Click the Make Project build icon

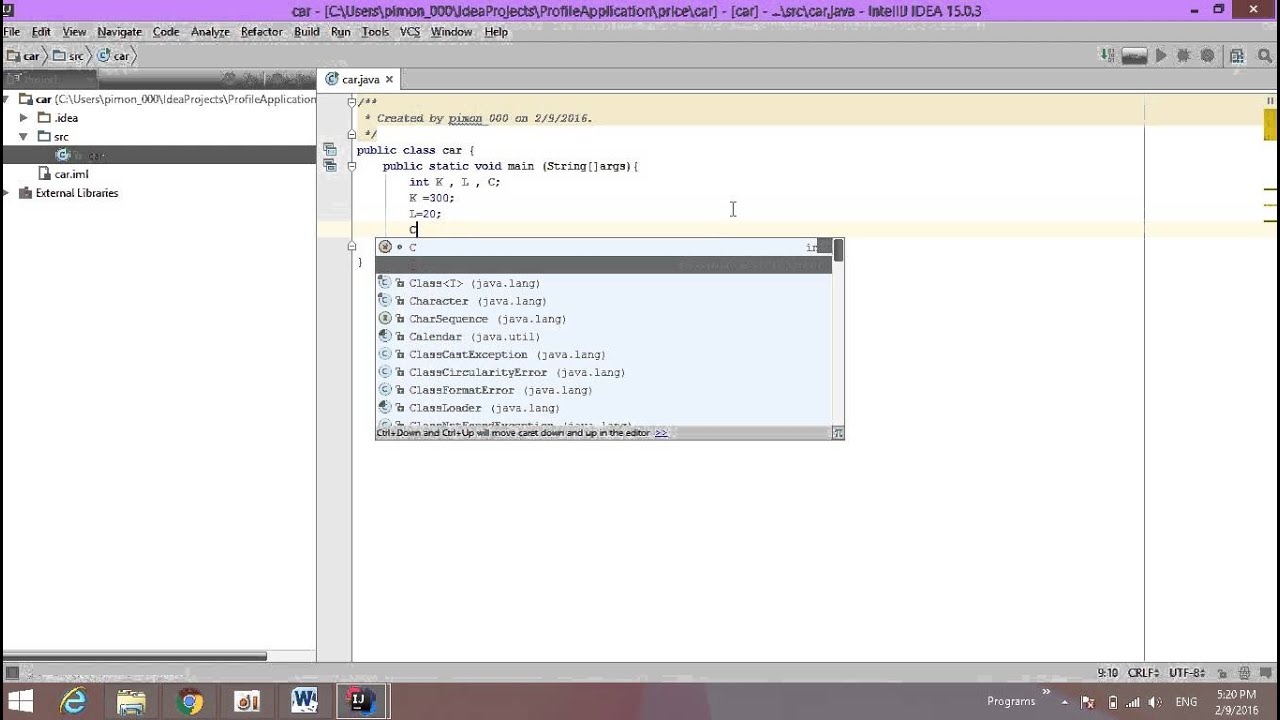1108,56
